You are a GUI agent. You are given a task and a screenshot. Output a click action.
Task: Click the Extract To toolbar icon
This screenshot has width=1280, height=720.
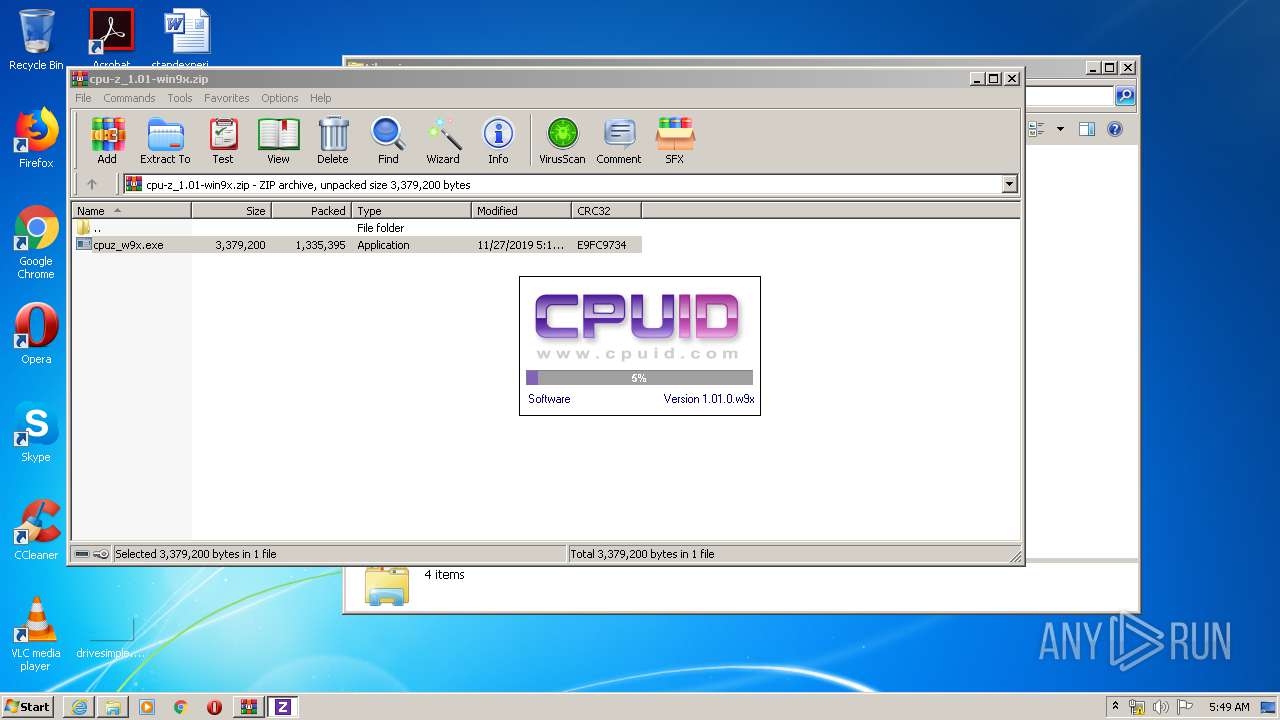tap(165, 140)
